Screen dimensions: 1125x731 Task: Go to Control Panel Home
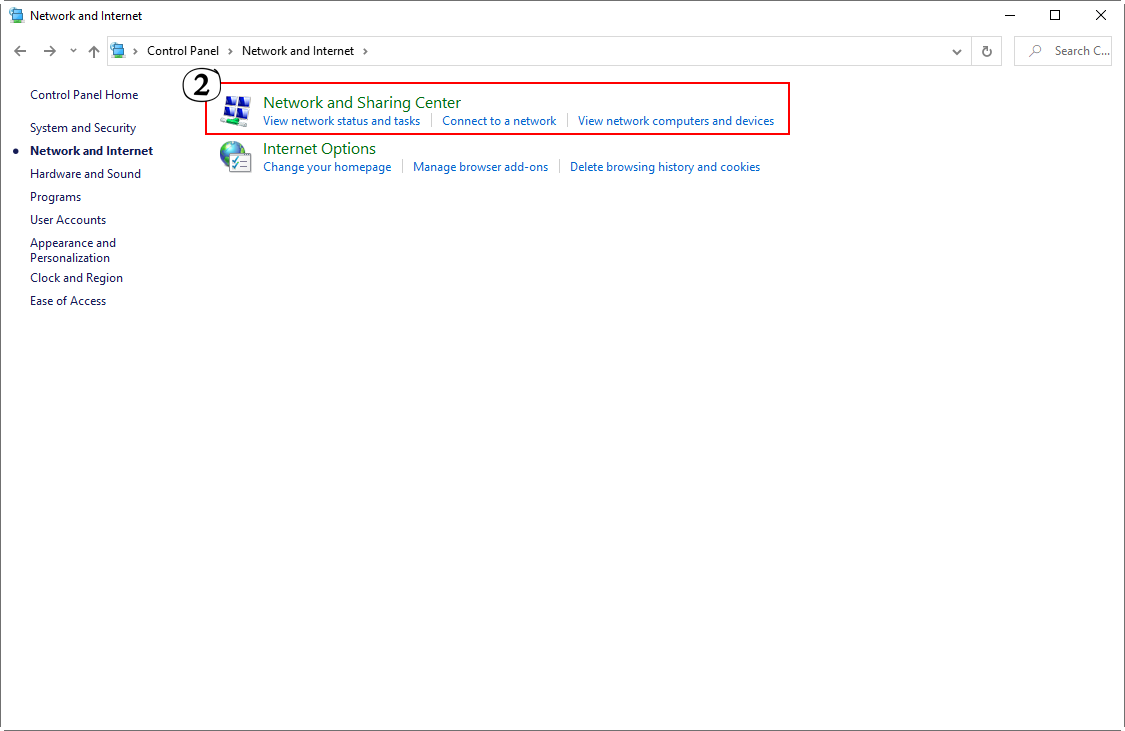[84, 95]
